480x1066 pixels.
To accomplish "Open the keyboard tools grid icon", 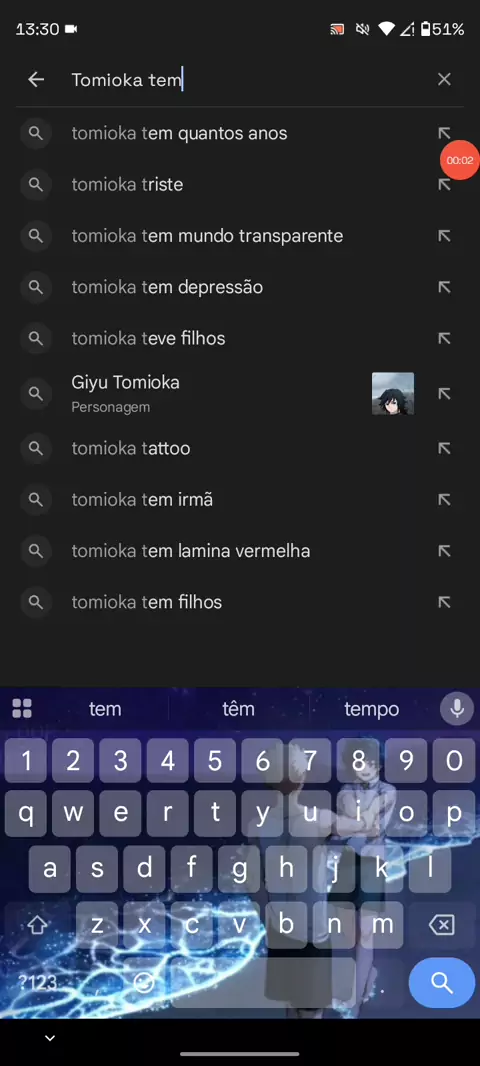I will click(22, 708).
